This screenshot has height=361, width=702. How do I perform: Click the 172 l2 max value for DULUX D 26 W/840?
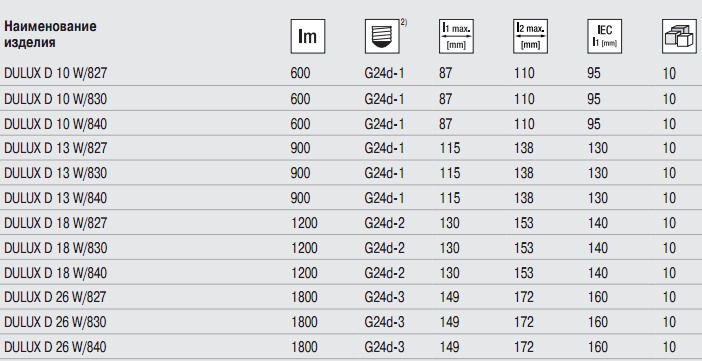pos(524,347)
